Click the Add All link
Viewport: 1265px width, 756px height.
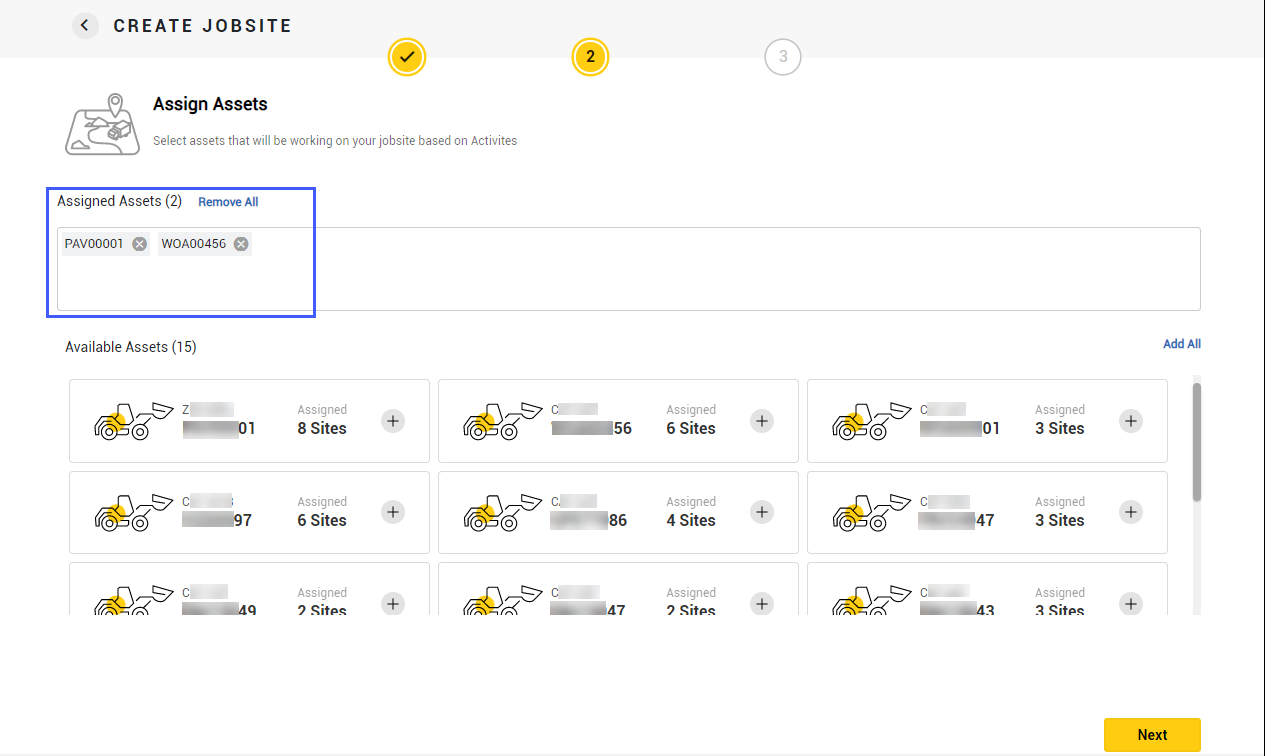(1181, 344)
